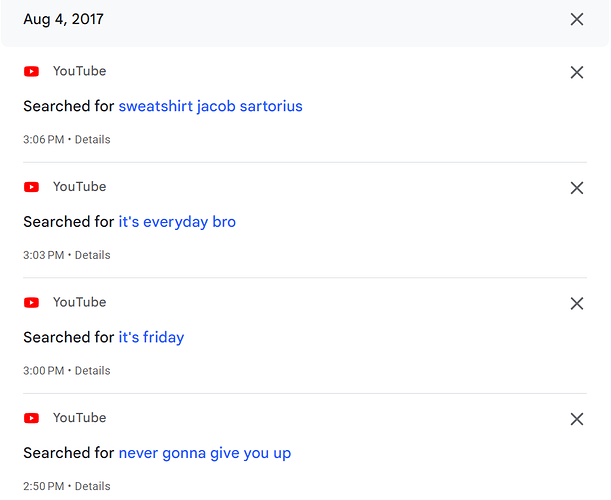Click YouTube icon above never gonna give you up
Viewport: 611px width, 500px height.
click(x=31, y=418)
